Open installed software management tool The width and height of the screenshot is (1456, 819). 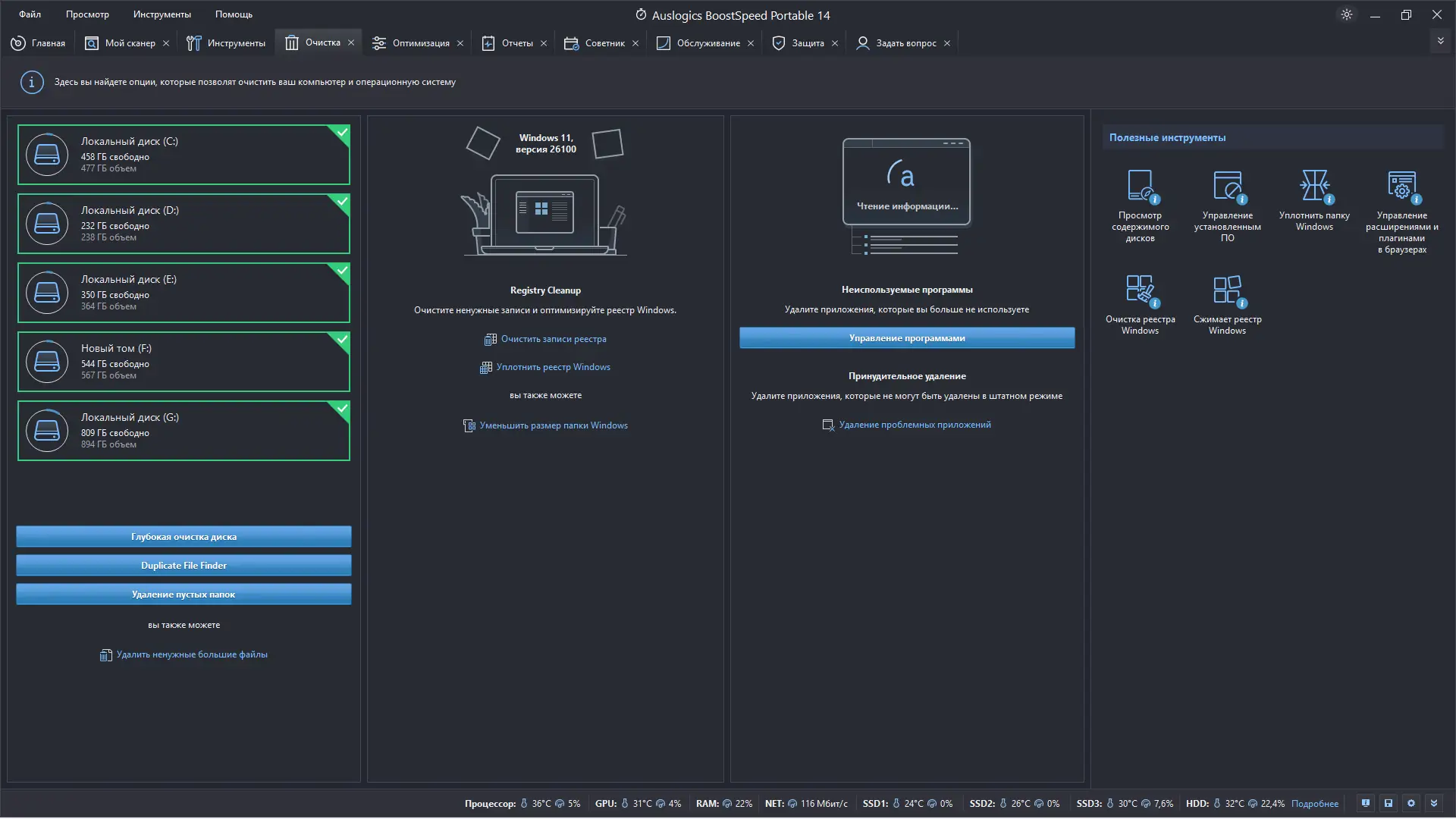1227,187
